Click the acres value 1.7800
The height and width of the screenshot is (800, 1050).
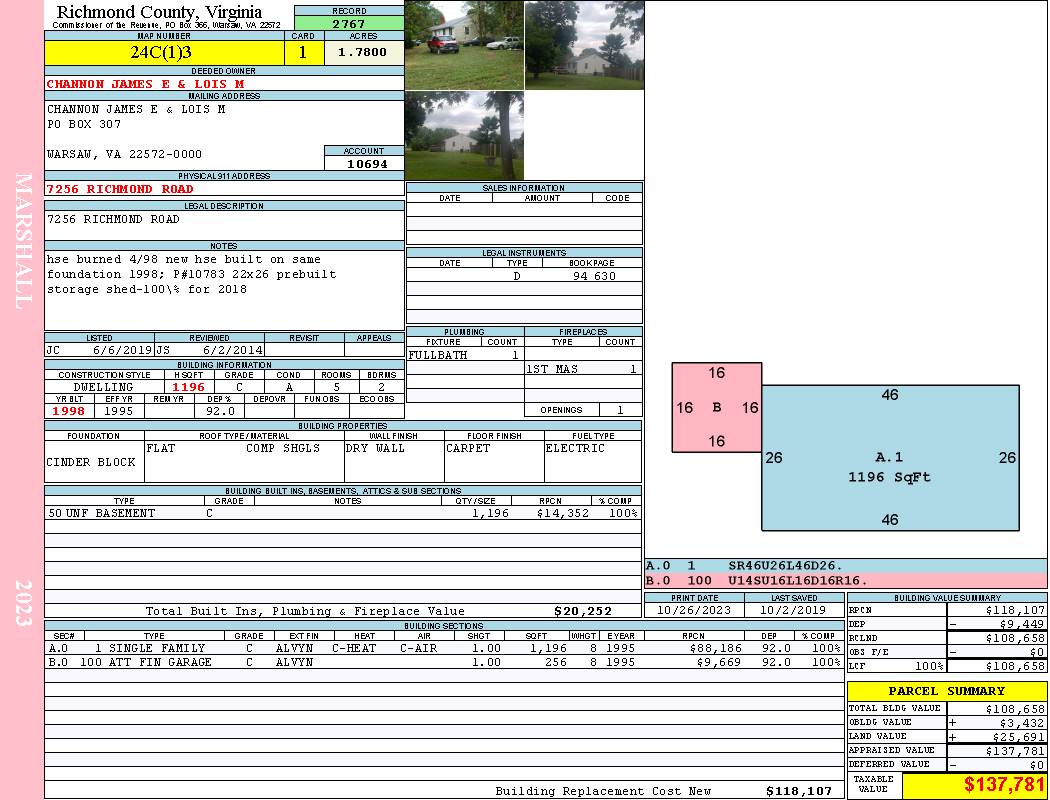(x=364, y=53)
